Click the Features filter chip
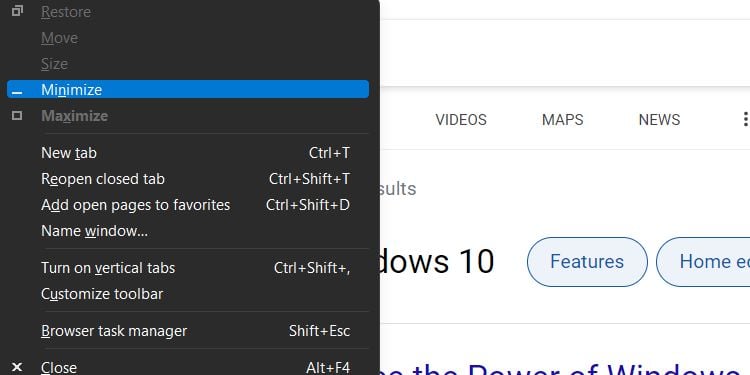The height and width of the screenshot is (375, 750). click(x=587, y=262)
